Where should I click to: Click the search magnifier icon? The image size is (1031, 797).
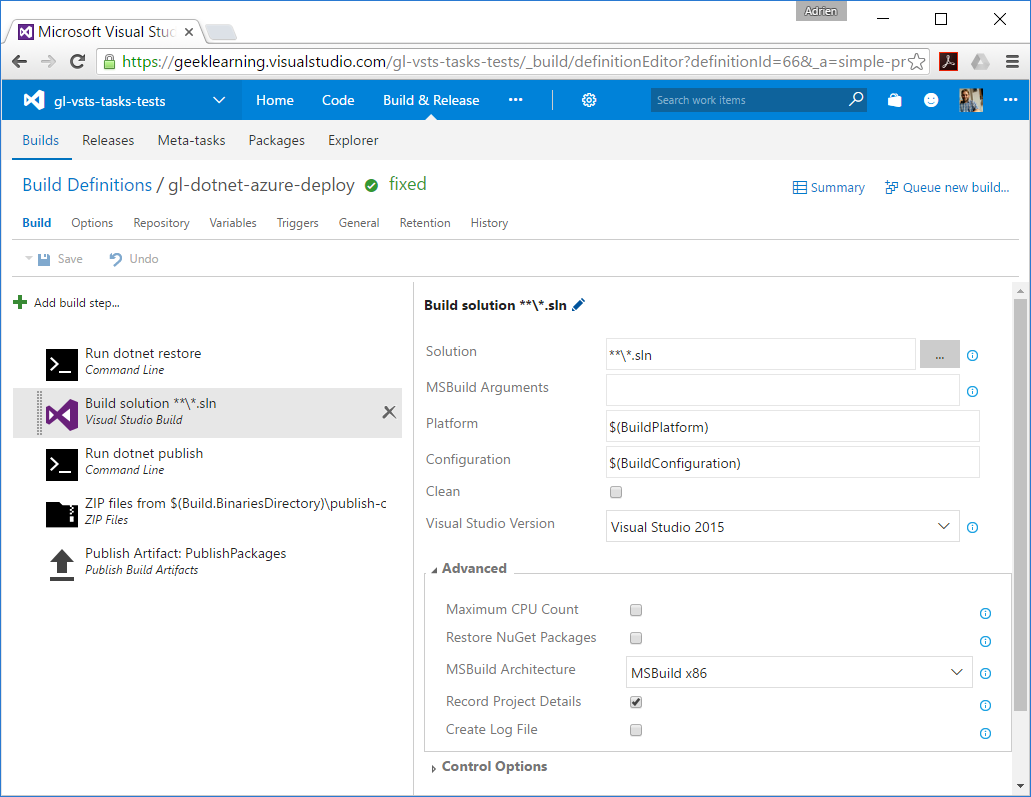pyautogui.click(x=855, y=99)
